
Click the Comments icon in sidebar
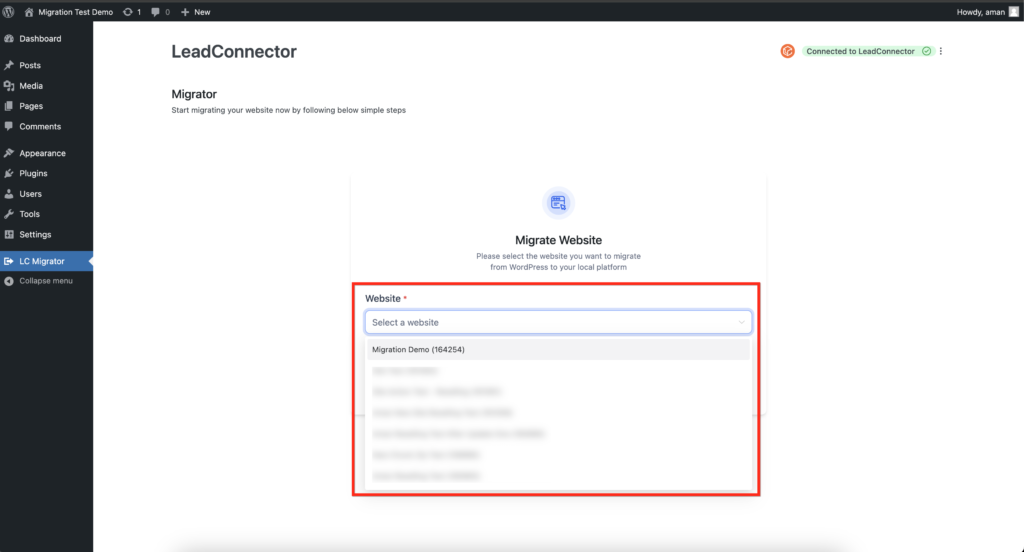tap(8, 126)
